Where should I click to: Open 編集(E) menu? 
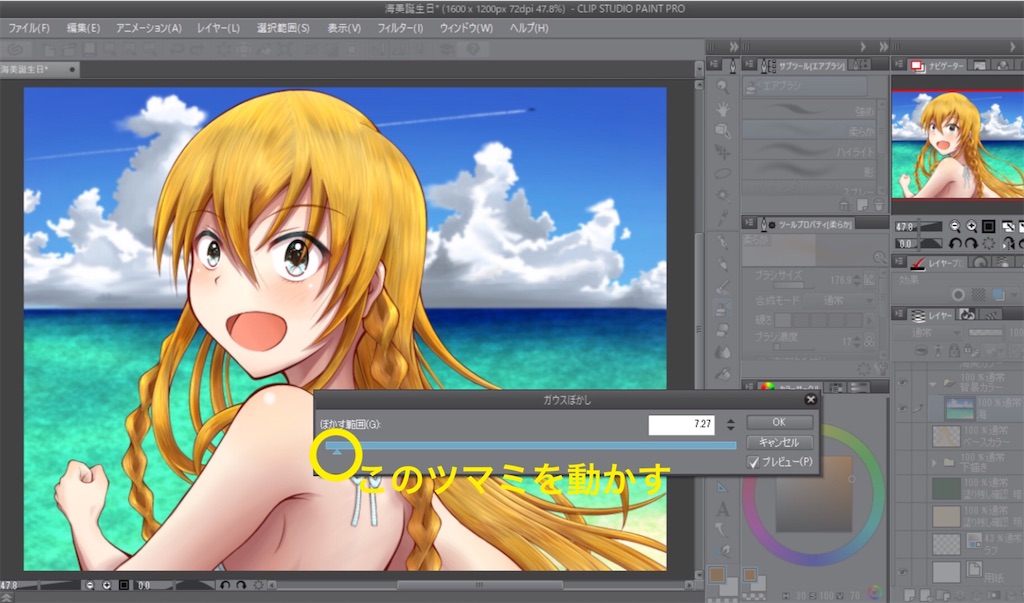click(83, 28)
